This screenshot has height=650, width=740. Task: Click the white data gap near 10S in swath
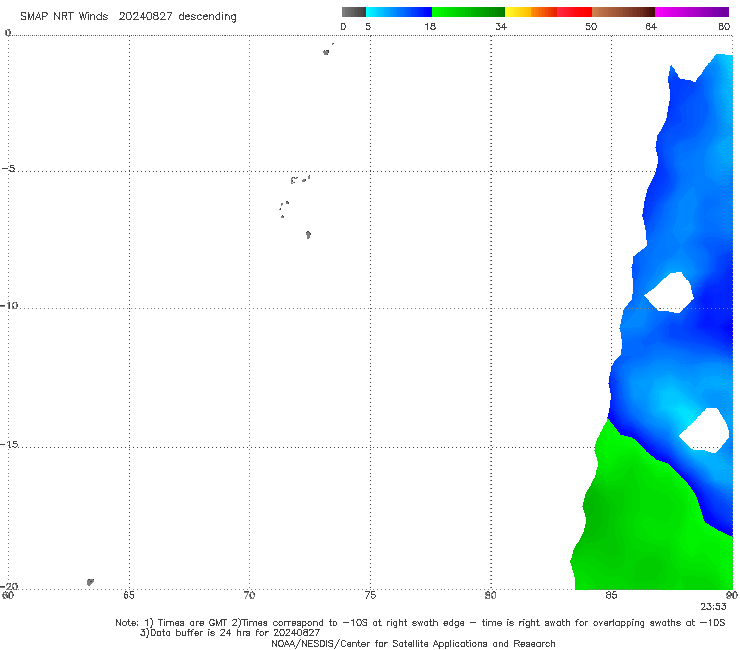tap(670, 293)
